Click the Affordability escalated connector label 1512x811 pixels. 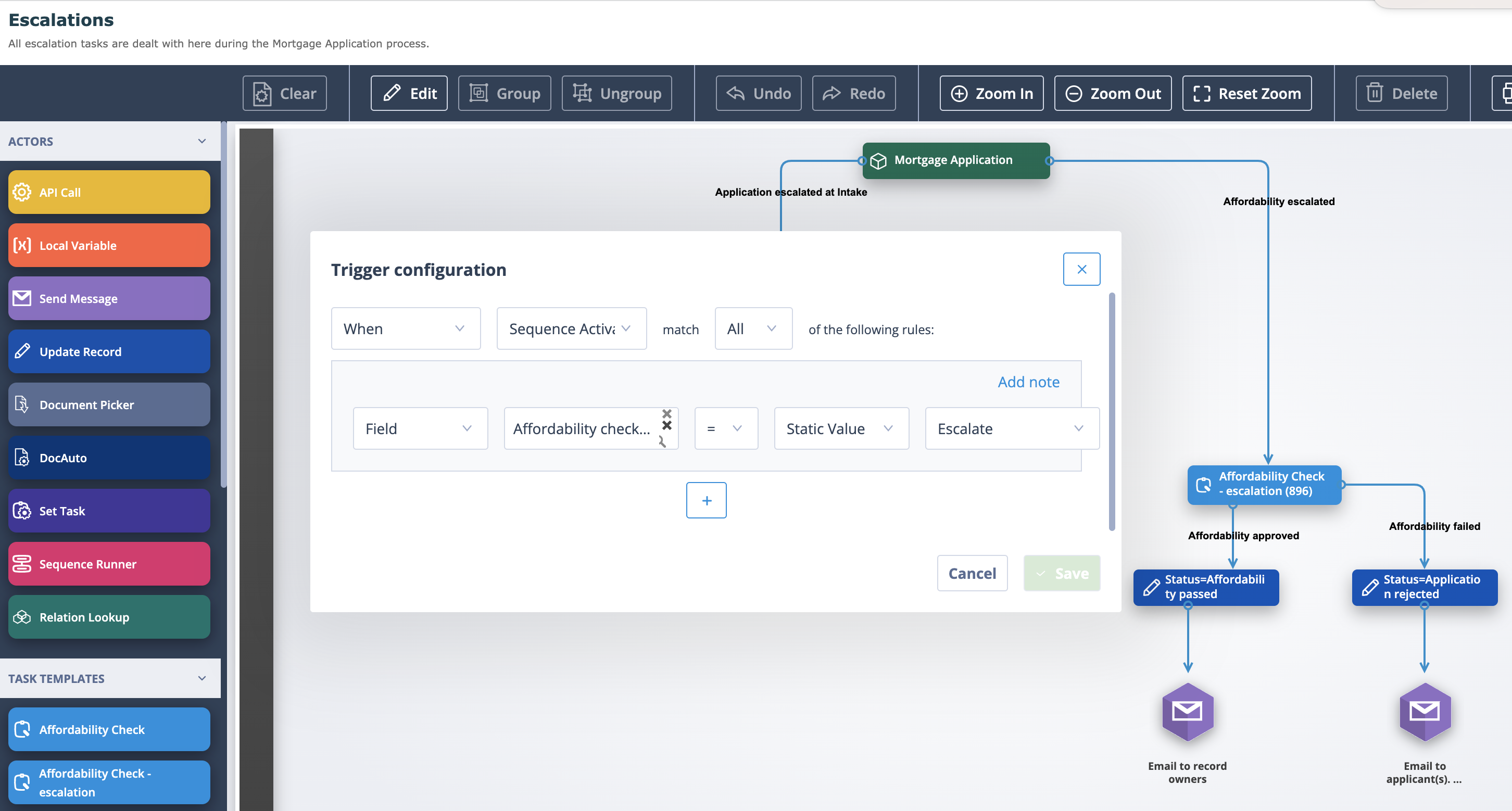(1279, 201)
